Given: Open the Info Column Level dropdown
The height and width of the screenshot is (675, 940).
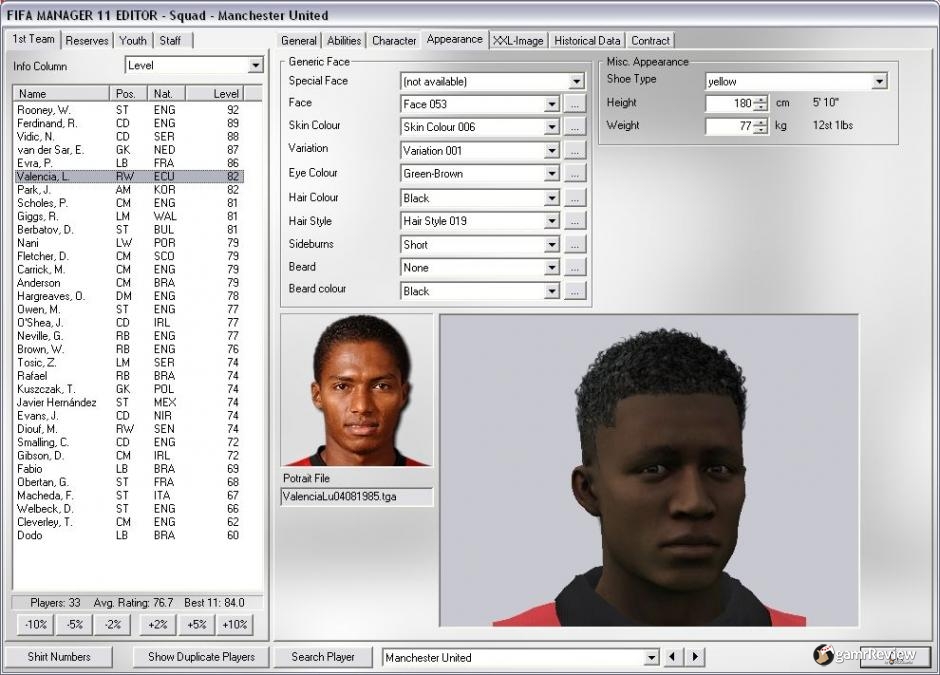Looking at the screenshot, I should click(255, 65).
